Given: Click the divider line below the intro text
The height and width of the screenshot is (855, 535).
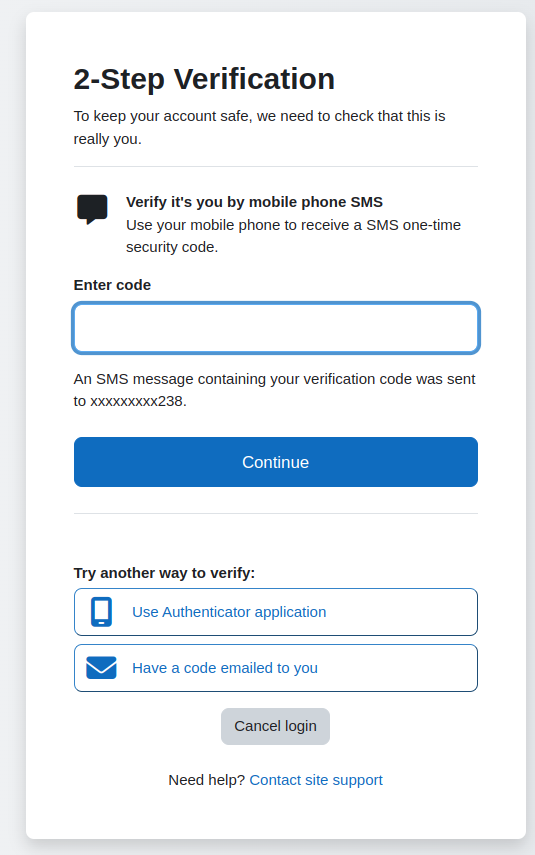Looking at the screenshot, I should coord(276,166).
